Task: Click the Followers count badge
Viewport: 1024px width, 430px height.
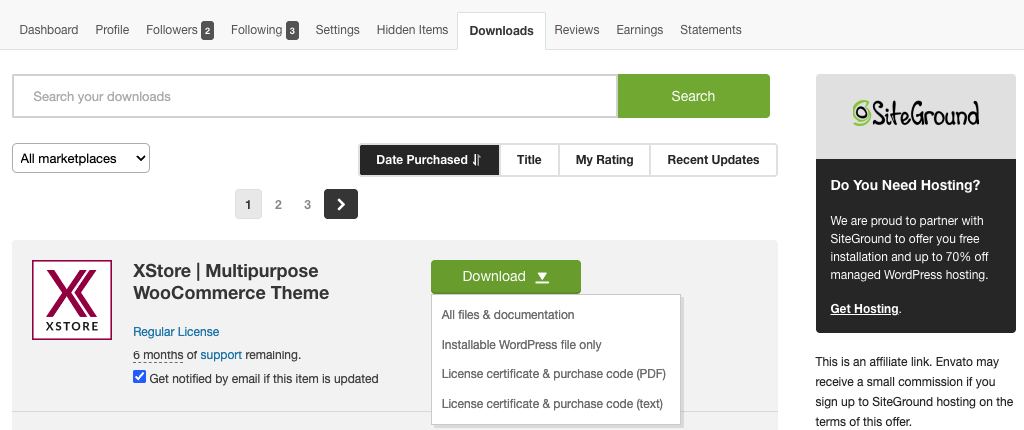Action: (x=207, y=31)
